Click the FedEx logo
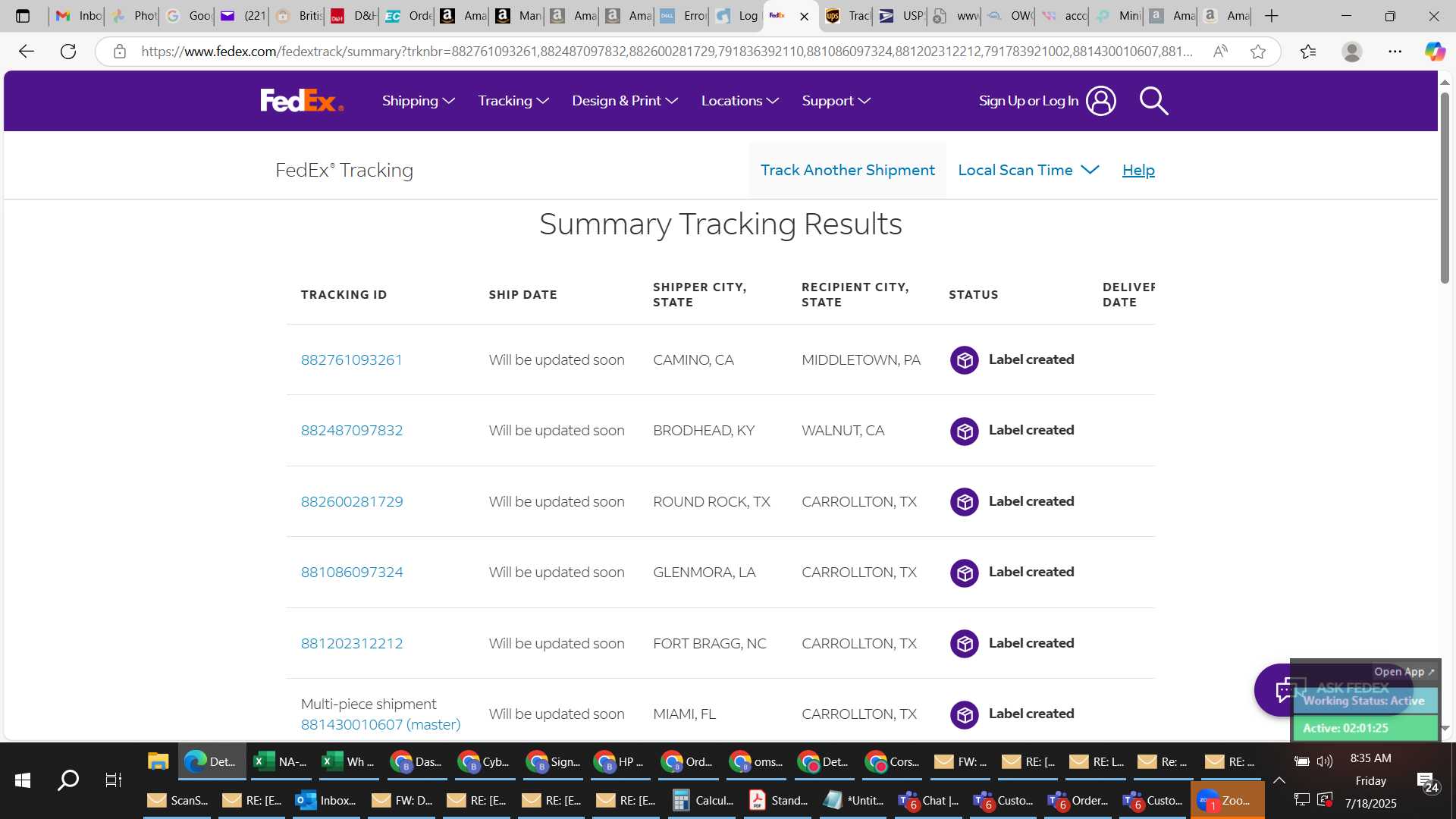The width and height of the screenshot is (1456, 819). coord(302,101)
